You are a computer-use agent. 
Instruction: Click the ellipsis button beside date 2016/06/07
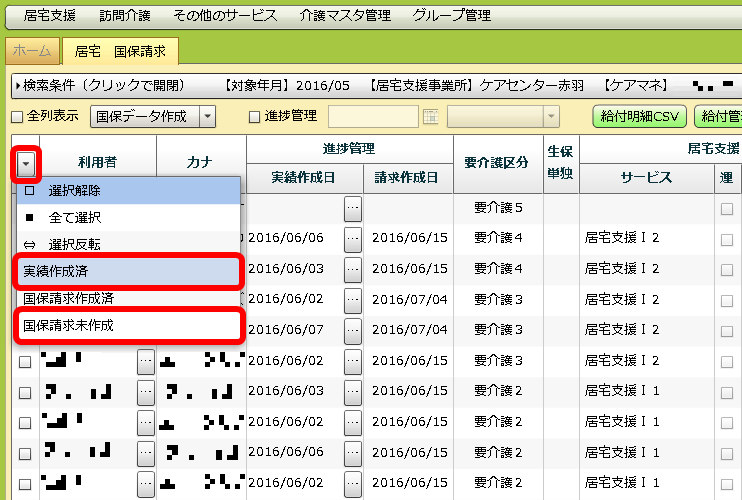click(352, 330)
